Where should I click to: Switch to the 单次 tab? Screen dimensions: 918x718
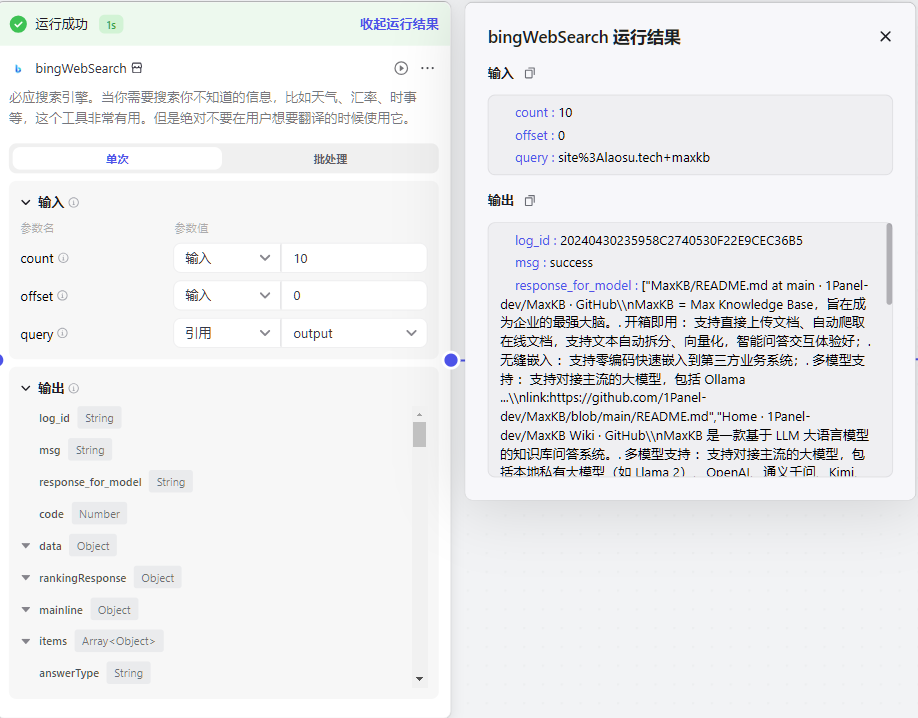(x=117, y=159)
